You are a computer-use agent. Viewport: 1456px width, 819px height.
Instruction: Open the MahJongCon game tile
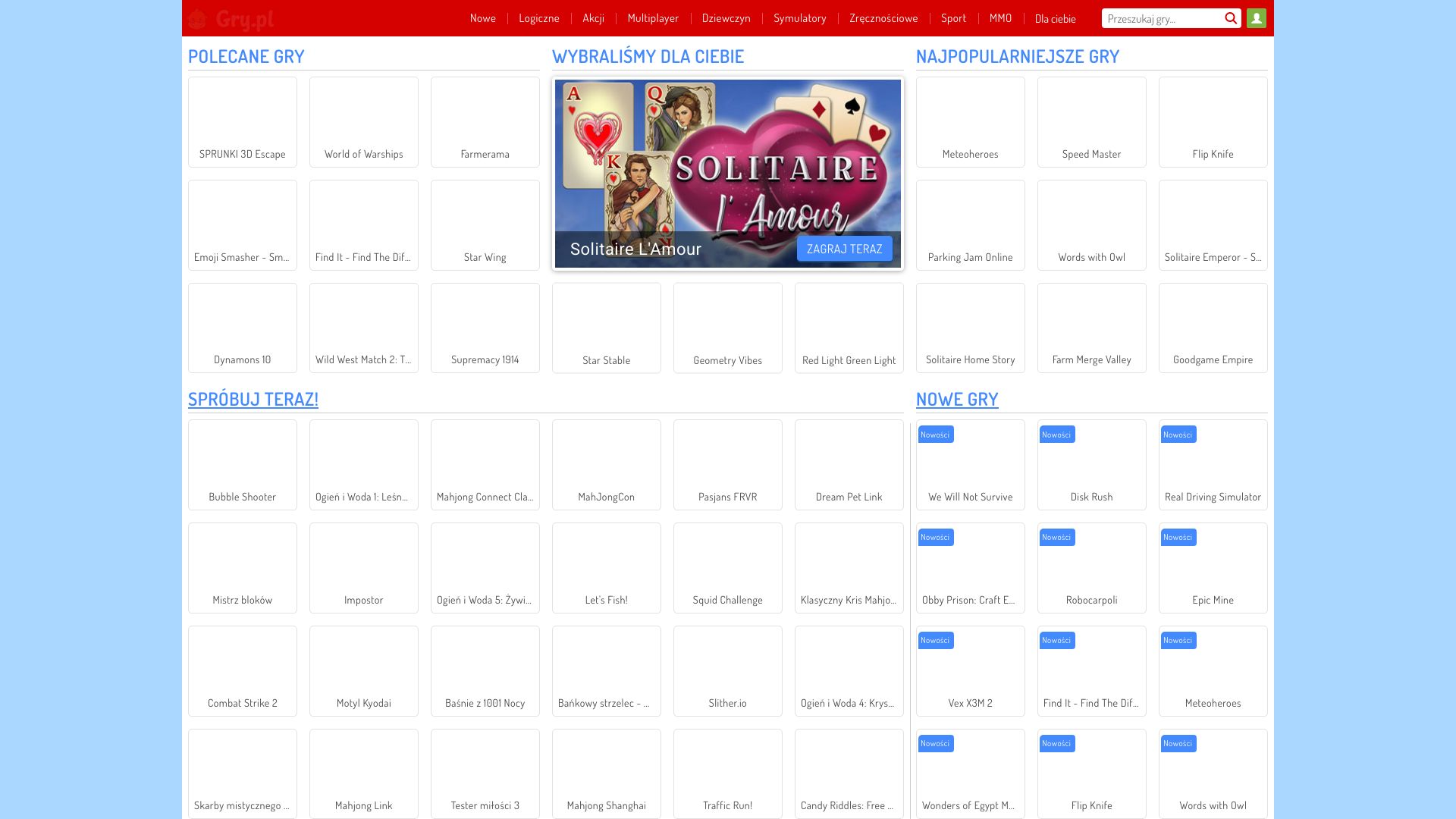point(607,465)
